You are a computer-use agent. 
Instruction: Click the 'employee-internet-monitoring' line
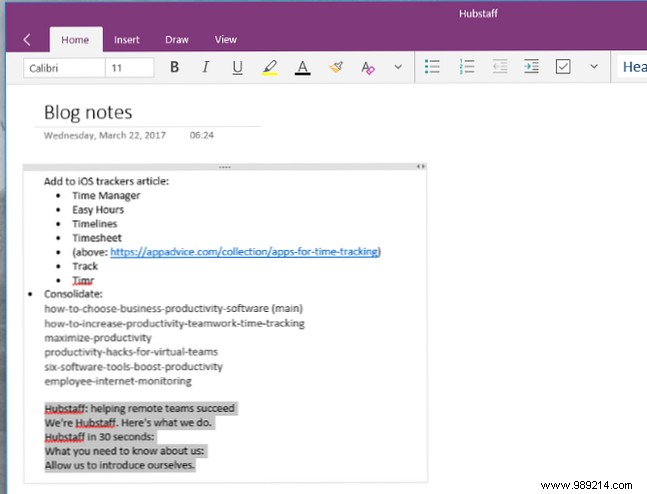118,381
